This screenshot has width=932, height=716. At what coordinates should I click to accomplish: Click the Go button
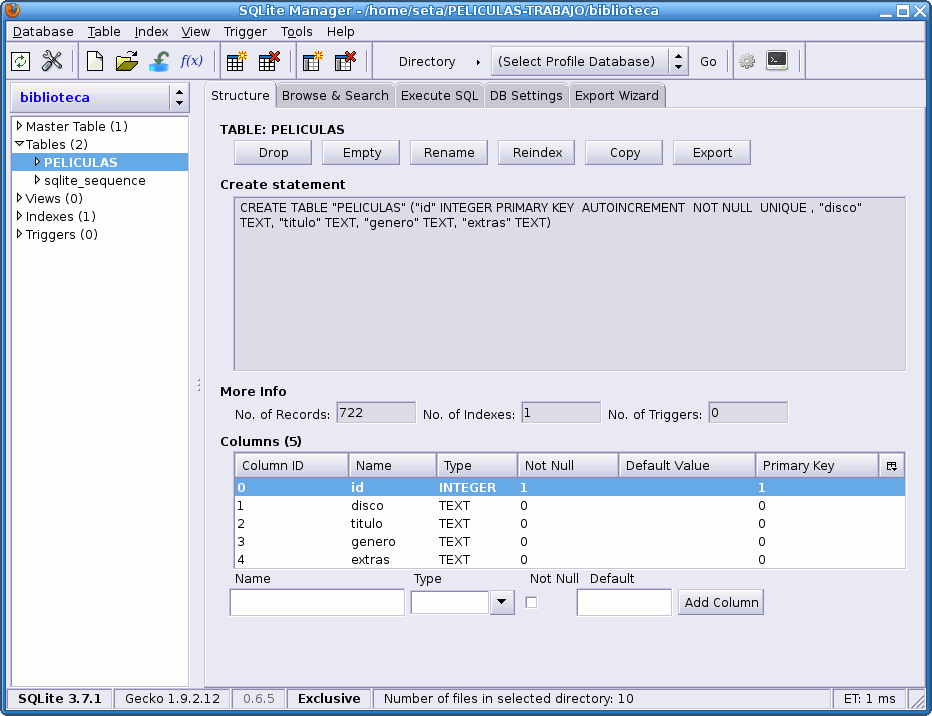[708, 62]
